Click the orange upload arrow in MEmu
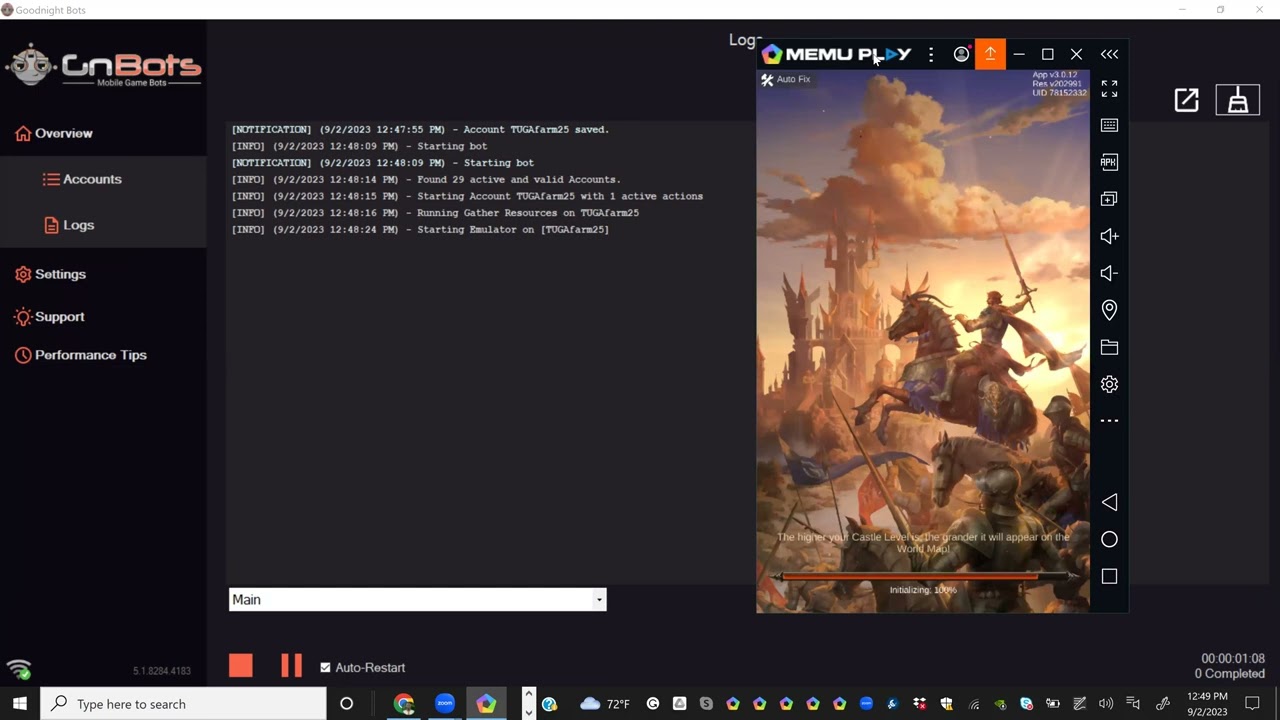 click(x=990, y=54)
